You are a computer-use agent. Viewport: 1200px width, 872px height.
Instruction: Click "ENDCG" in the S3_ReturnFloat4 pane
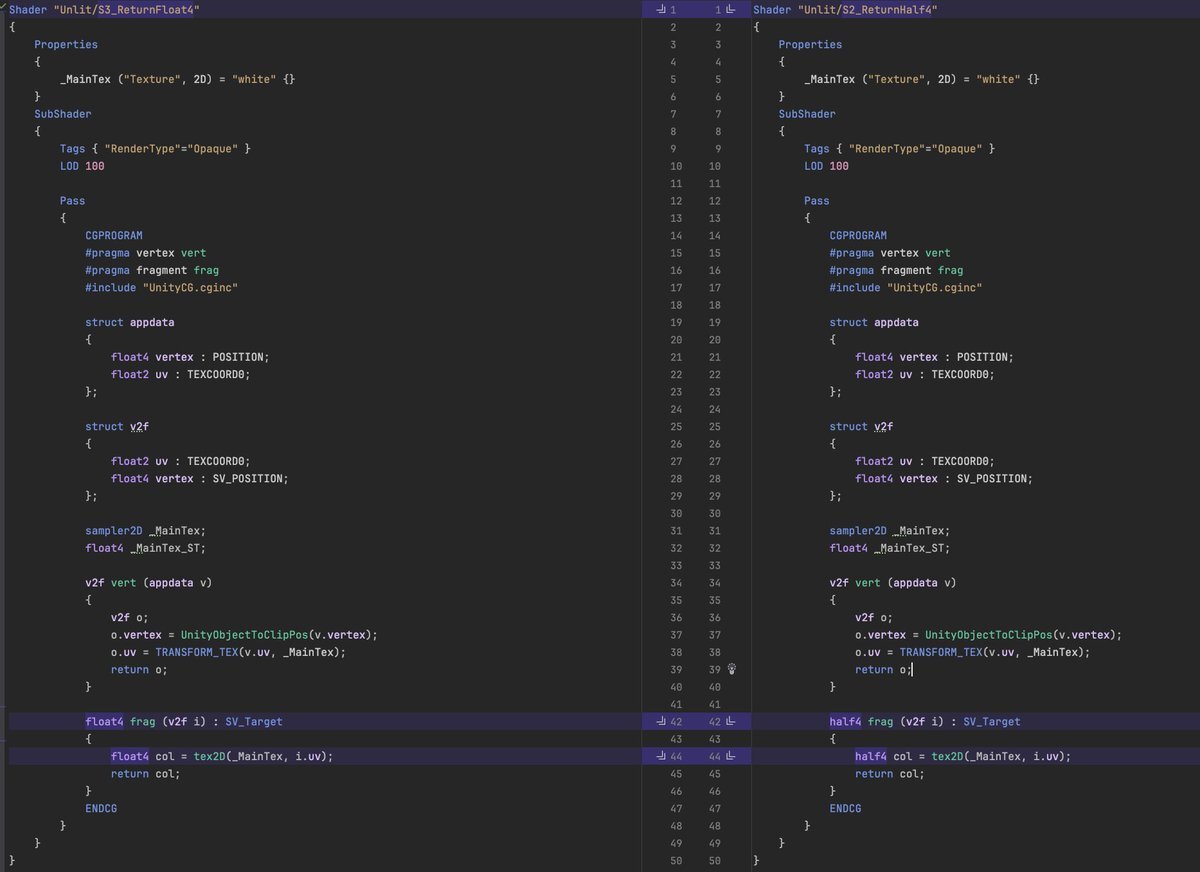tap(101, 808)
